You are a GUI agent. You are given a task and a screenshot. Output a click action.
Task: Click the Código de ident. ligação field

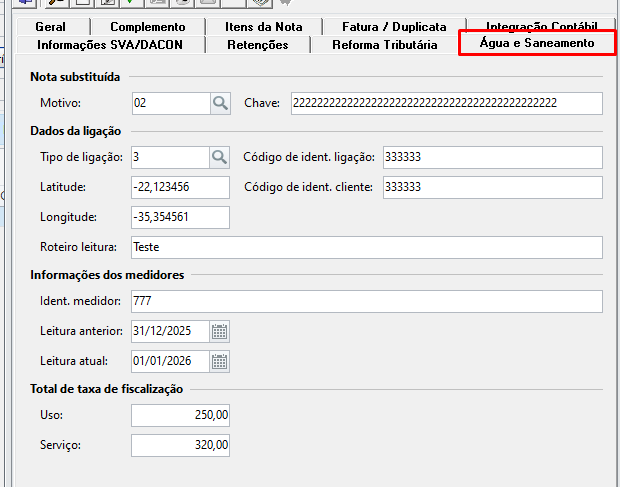pos(493,157)
